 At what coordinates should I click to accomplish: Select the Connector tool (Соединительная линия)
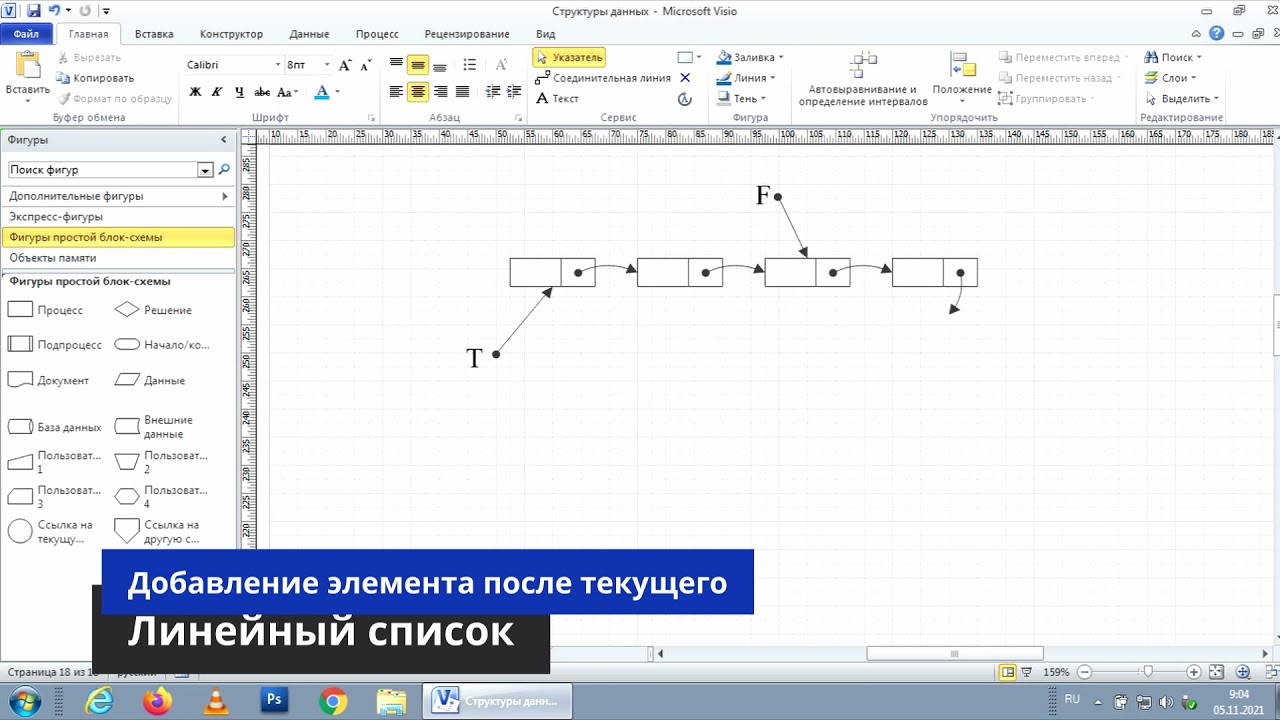603,78
